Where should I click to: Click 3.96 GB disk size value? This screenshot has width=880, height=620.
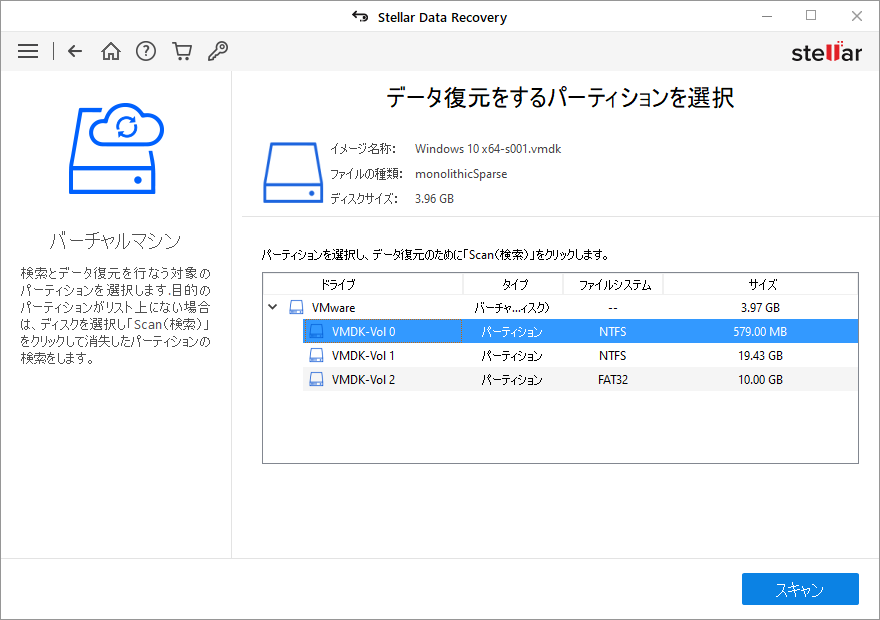pyautogui.click(x=434, y=199)
